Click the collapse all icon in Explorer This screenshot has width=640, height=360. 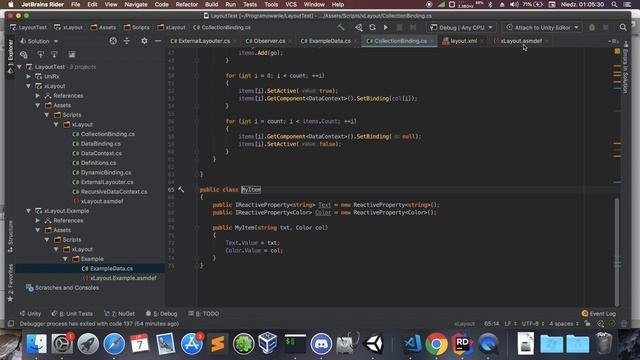tap(127, 41)
